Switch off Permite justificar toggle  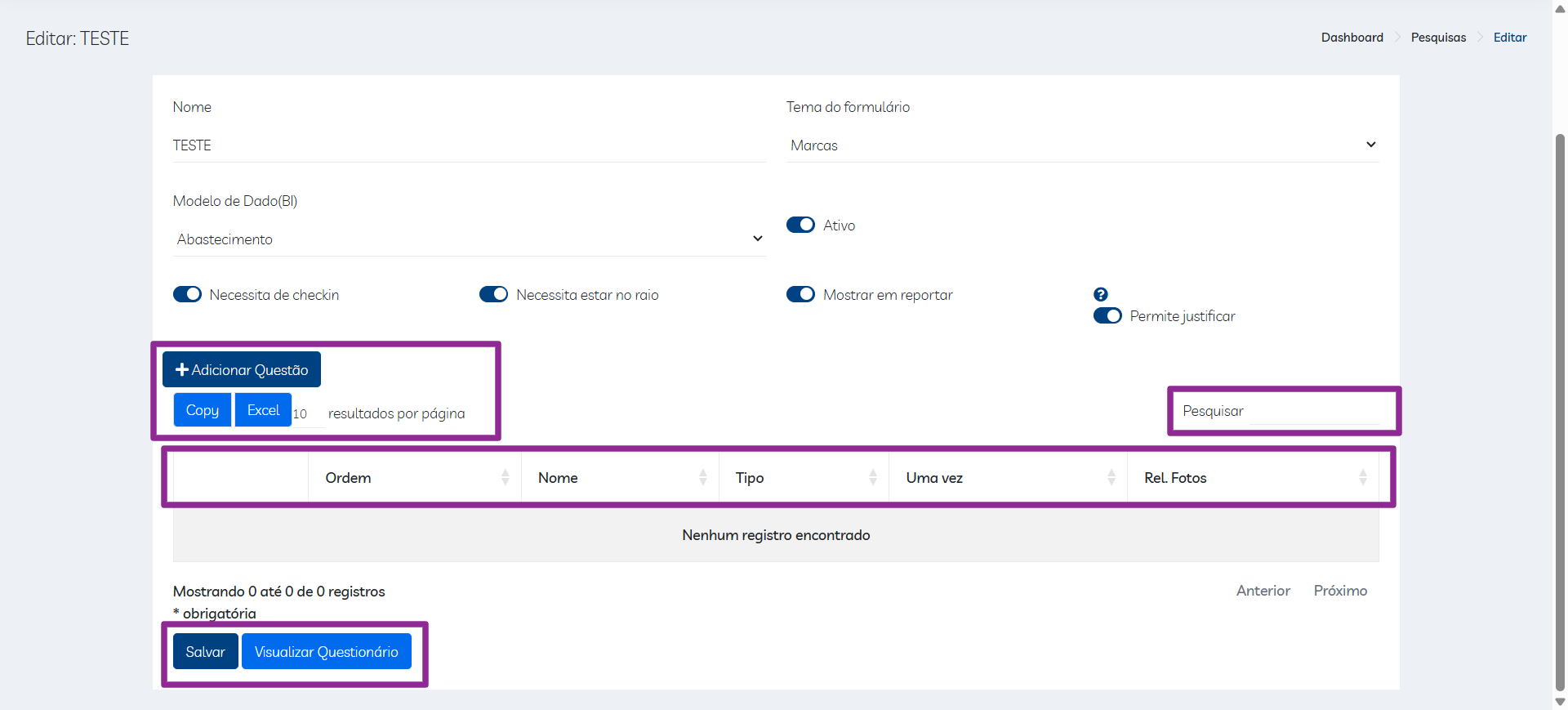pyautogui.click(x=1107, y=316)
